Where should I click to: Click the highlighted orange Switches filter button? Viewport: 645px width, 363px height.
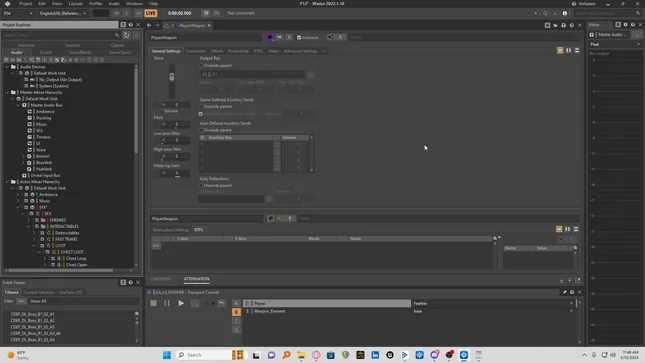[x=236, y=312]
